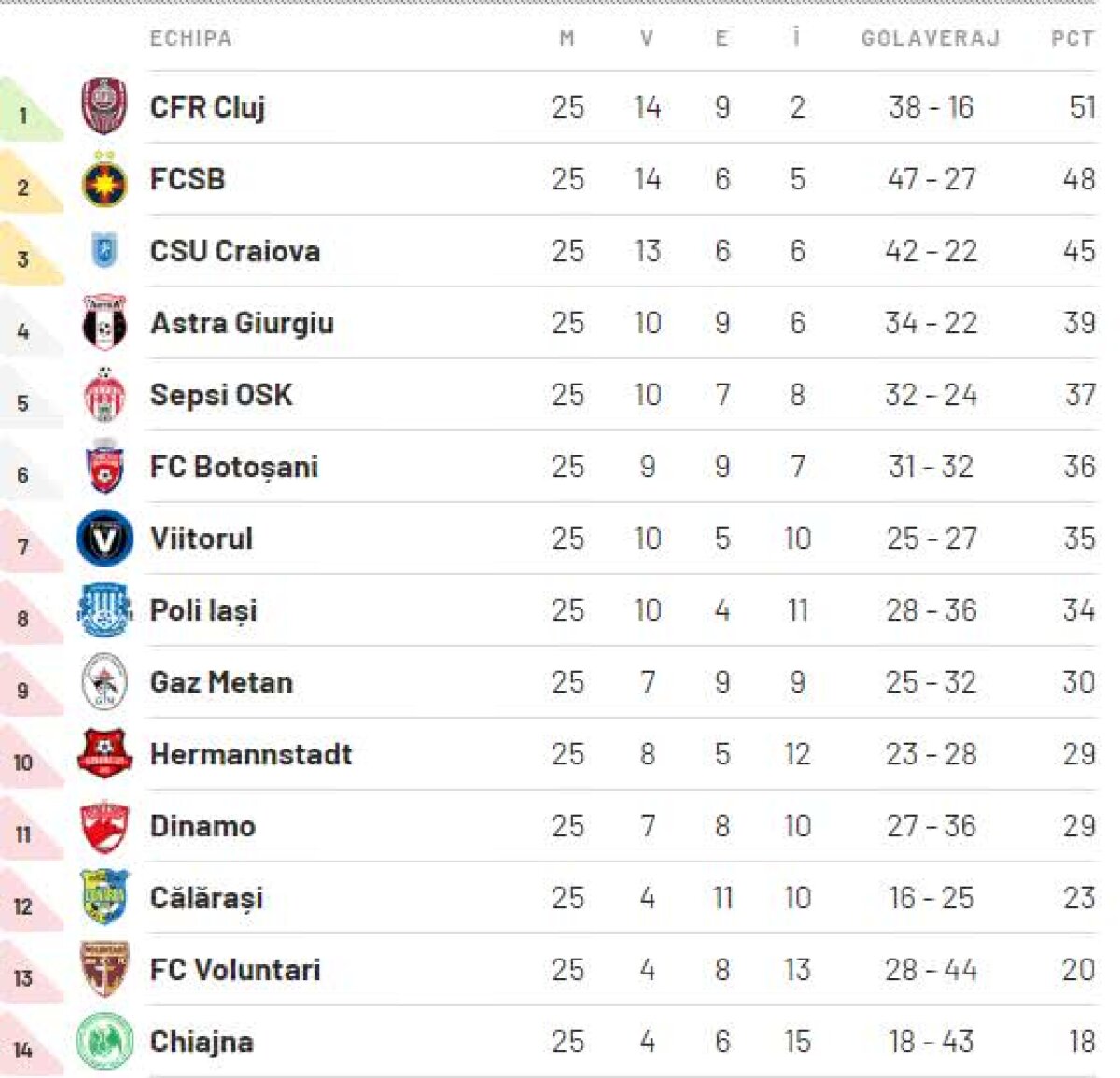The width and height of the screenshot is (1120, 1078).
Task: Click the FC Voluntari team name
Action: point(235,970)
